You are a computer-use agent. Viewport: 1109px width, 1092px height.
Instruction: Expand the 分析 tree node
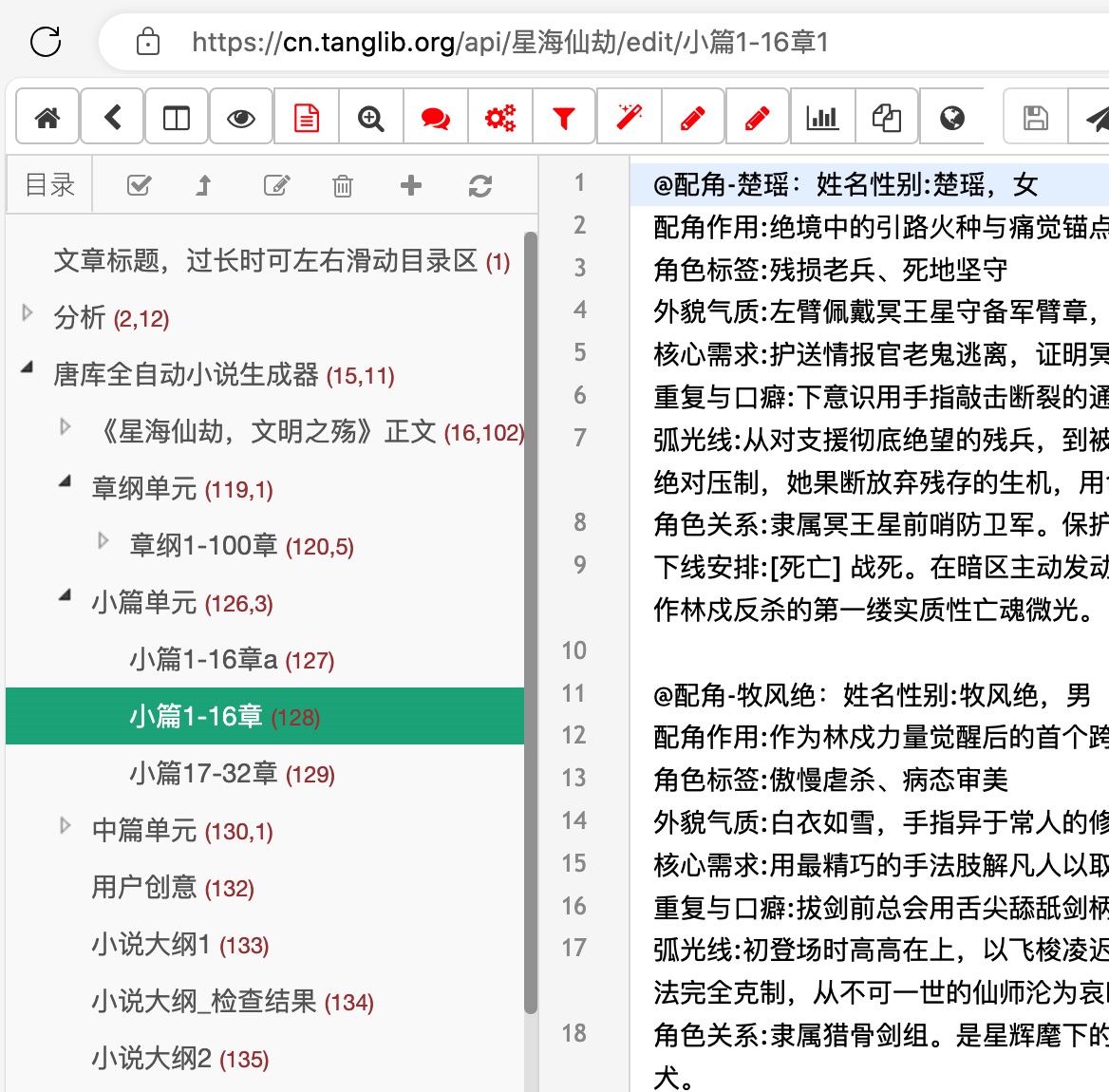[27, 311]
